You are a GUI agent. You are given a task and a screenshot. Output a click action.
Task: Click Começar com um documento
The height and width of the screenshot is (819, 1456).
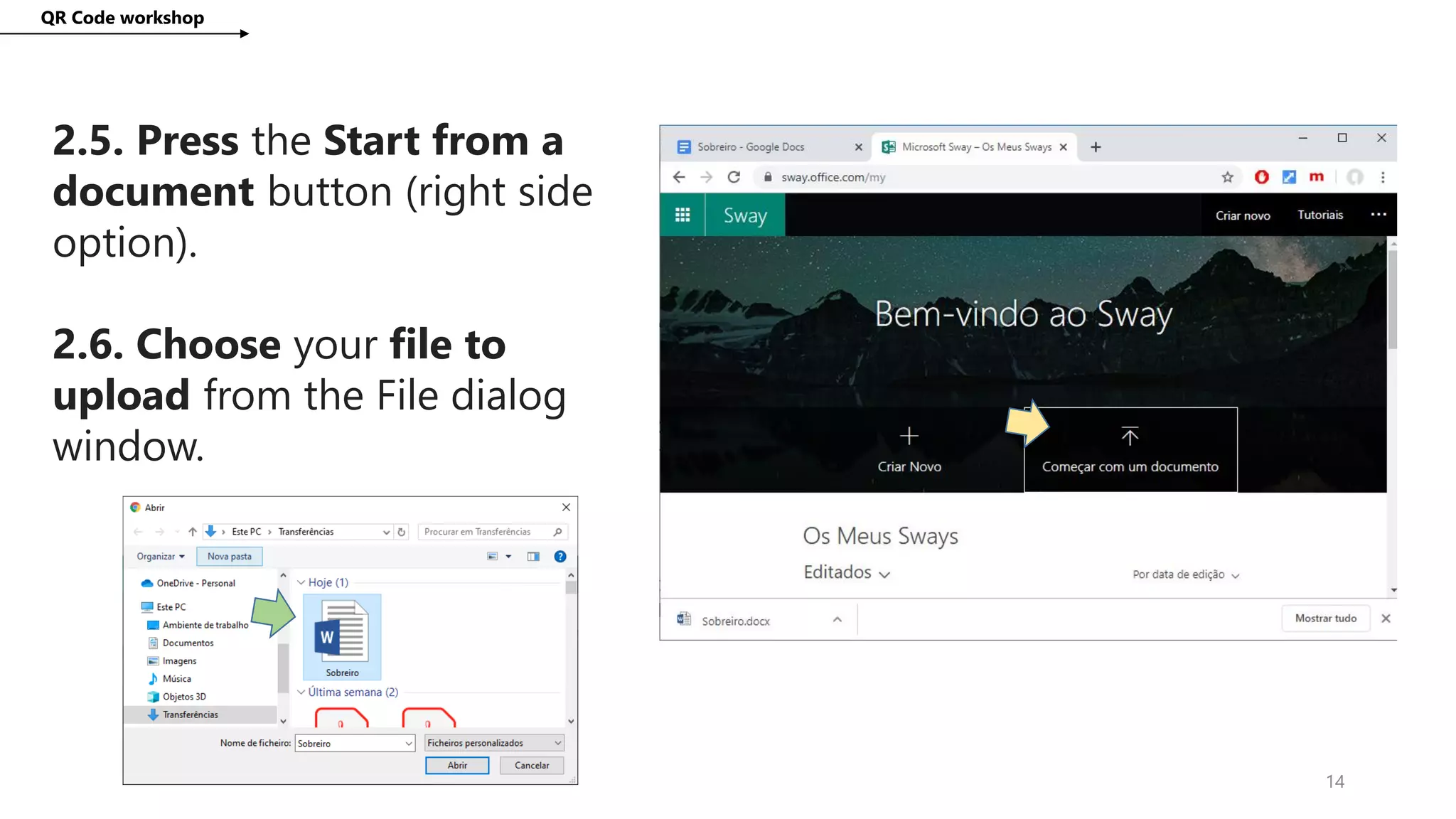tap(1130, 450)
